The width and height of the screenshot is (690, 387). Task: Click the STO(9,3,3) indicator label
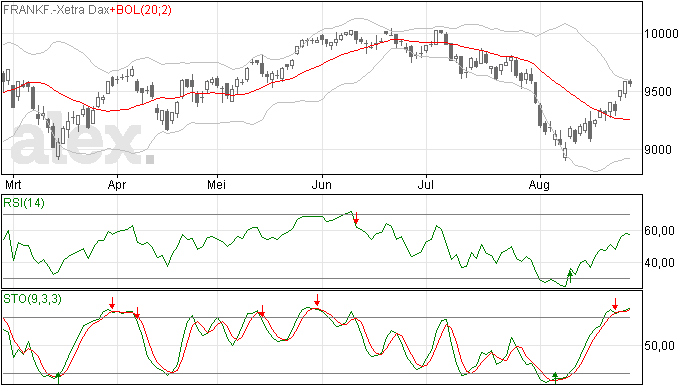pyautogui.click(x=32, y=299)
